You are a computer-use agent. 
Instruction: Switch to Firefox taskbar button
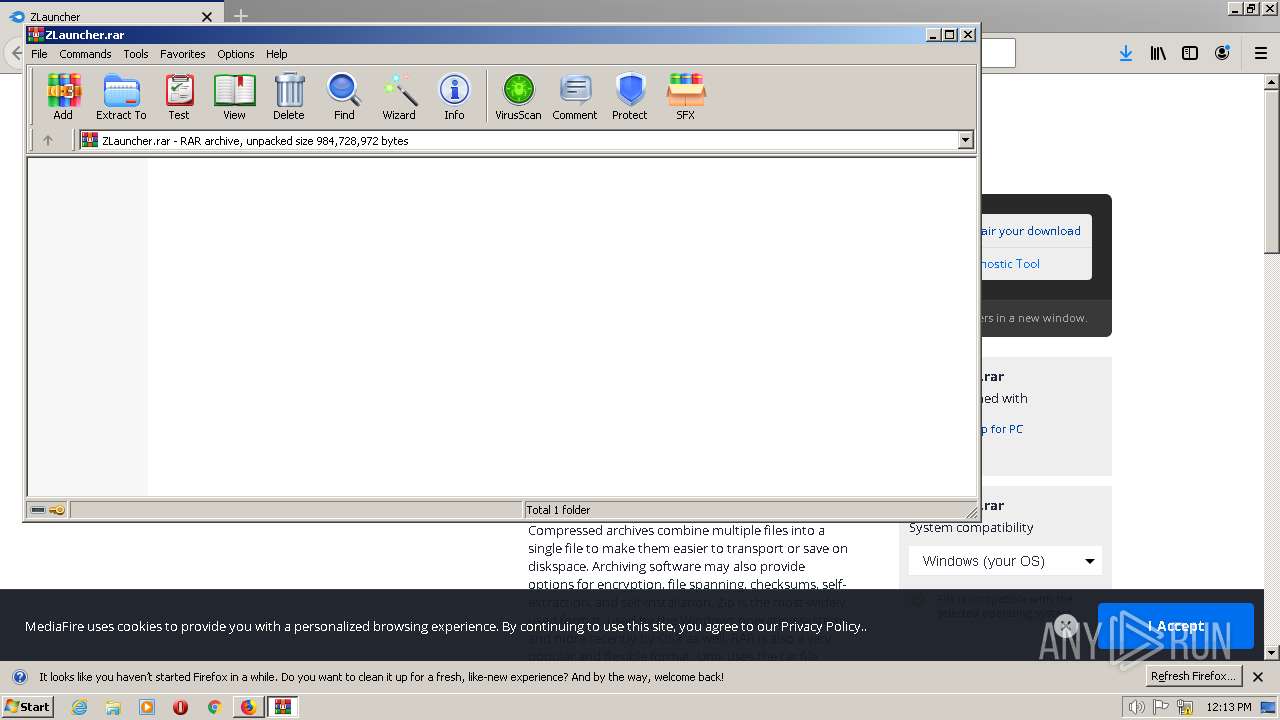[x=248, y=707]
